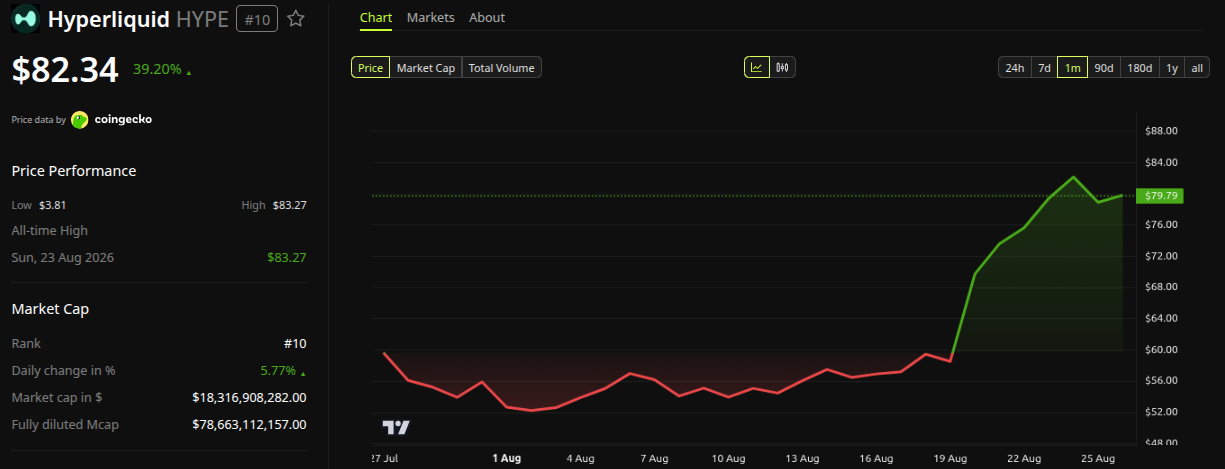Viewport: 1225px width, 469px height.
Task: Set chart range to 1m
Action: pyautogui.click(x=1073, y=68)
